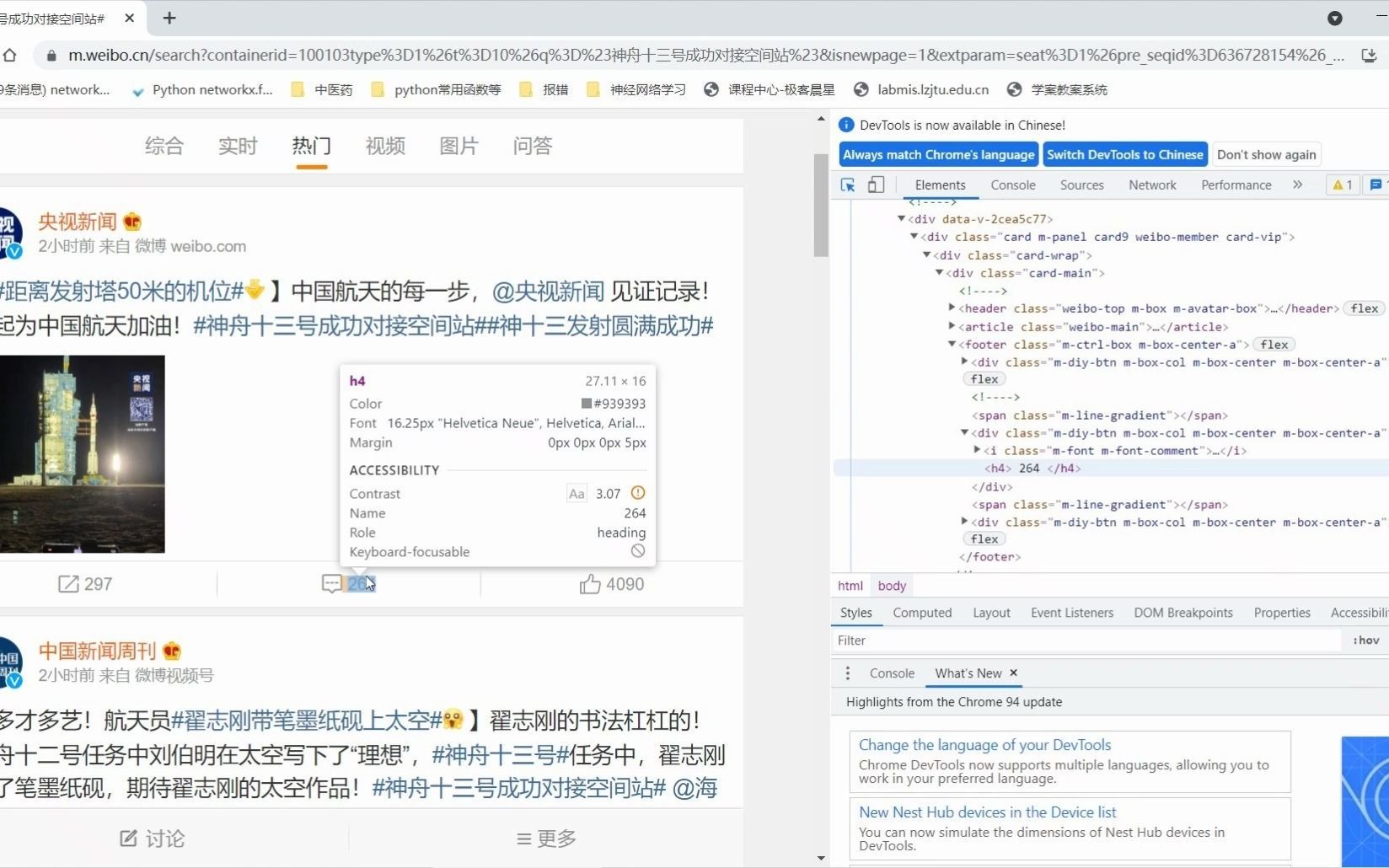Open the 中医药 bookmark folder
The height and width of the screenshot is (868, 1389).
click(x=322, y=89)
